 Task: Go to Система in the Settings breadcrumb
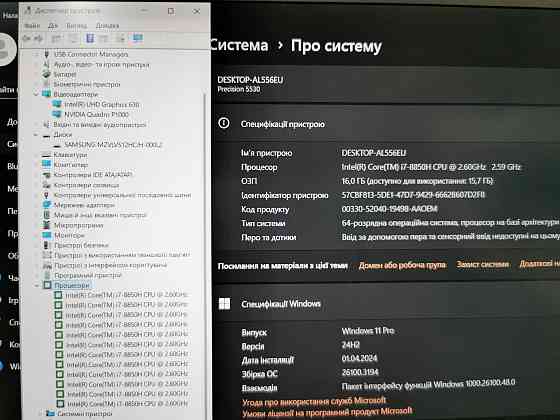[x=239, y=45]
